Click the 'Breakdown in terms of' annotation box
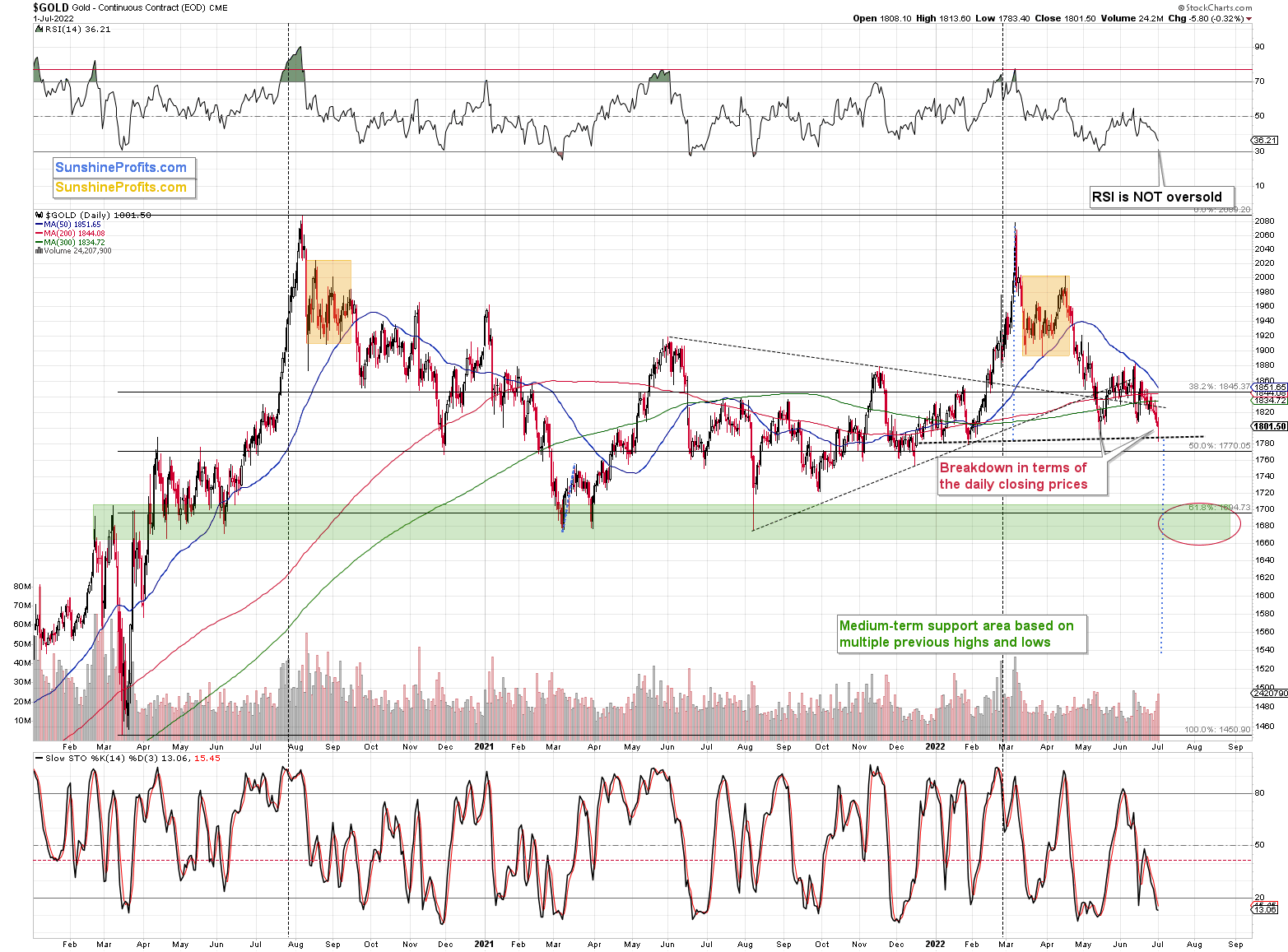Screen dimensions: 1288x952 point(1021,476)
